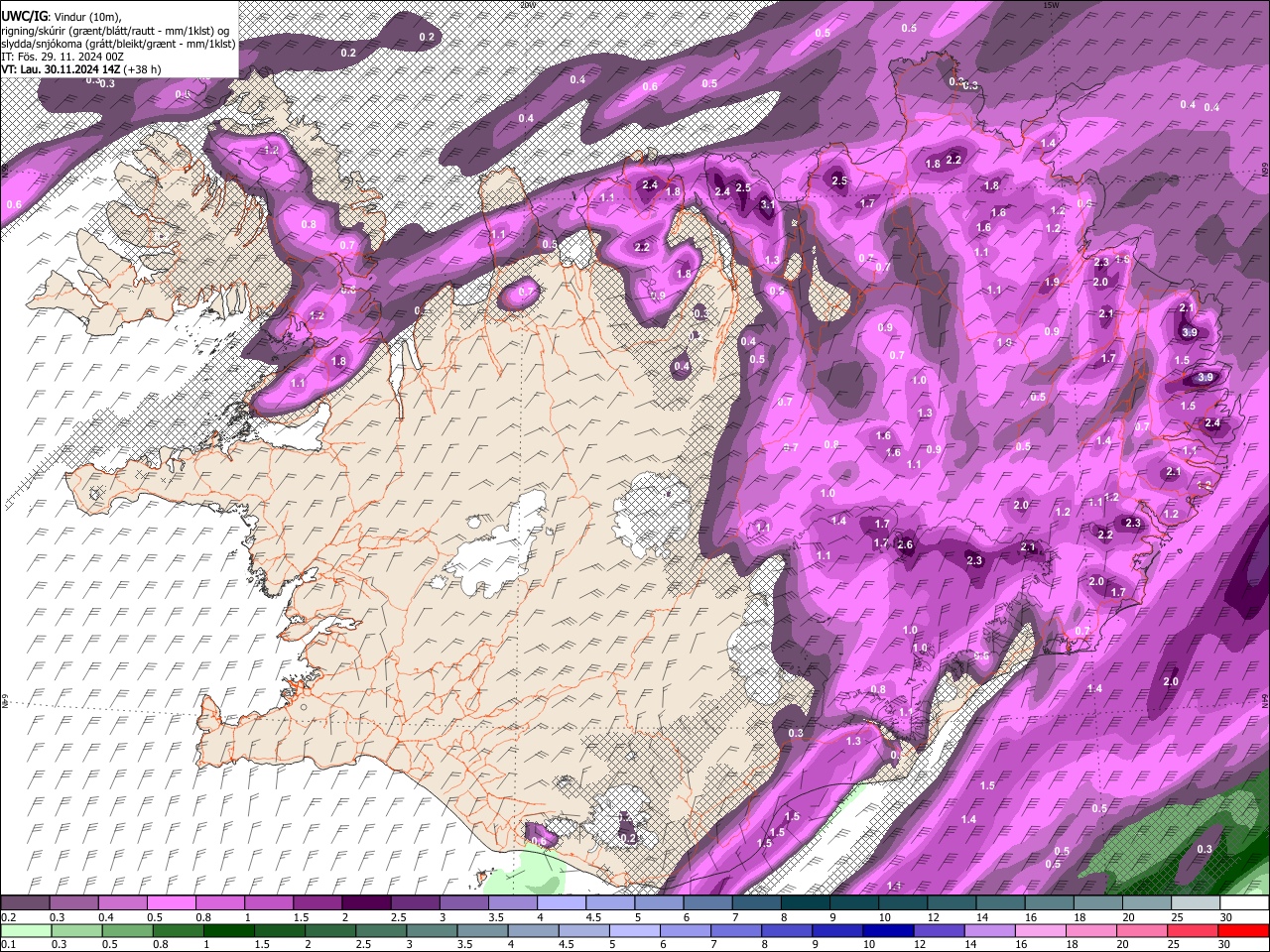The height and width of the screenshot is (952, 1270).
Task: Click the '0.2' tick label on upper legend
Action: pyautogui.click(x=8, y=917)
